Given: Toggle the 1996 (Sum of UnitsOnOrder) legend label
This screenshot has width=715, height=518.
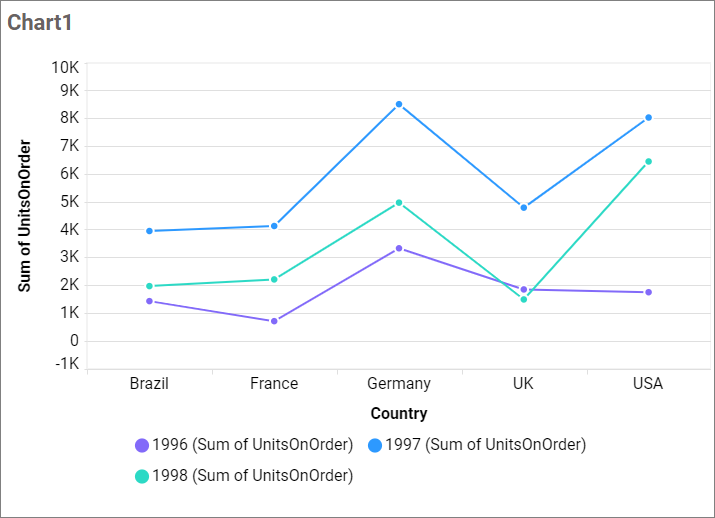Looking at the screenshot, I should (252, 445).
